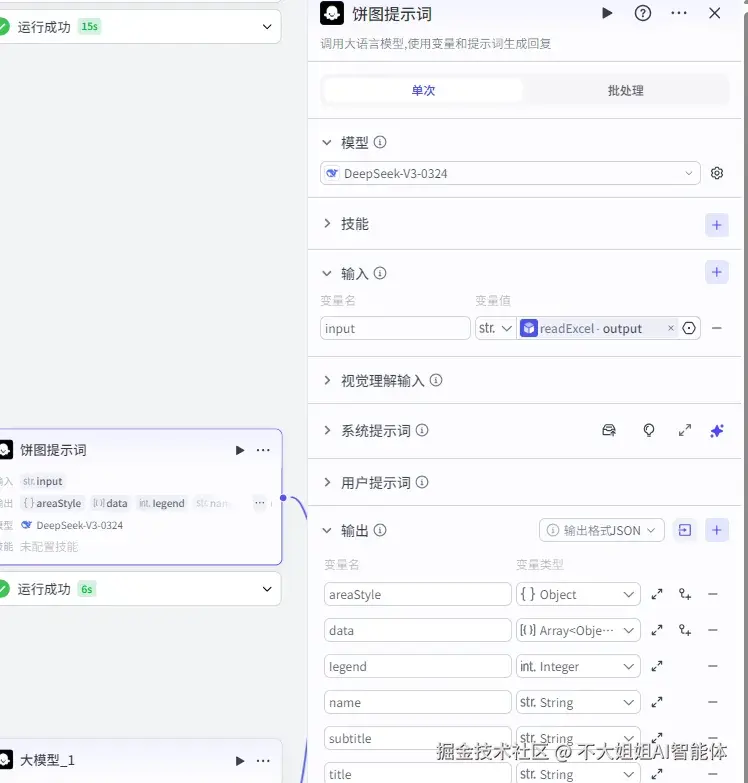Switch to the 单次 tab
The image size is (748, 783).
[x=423, y=90]
